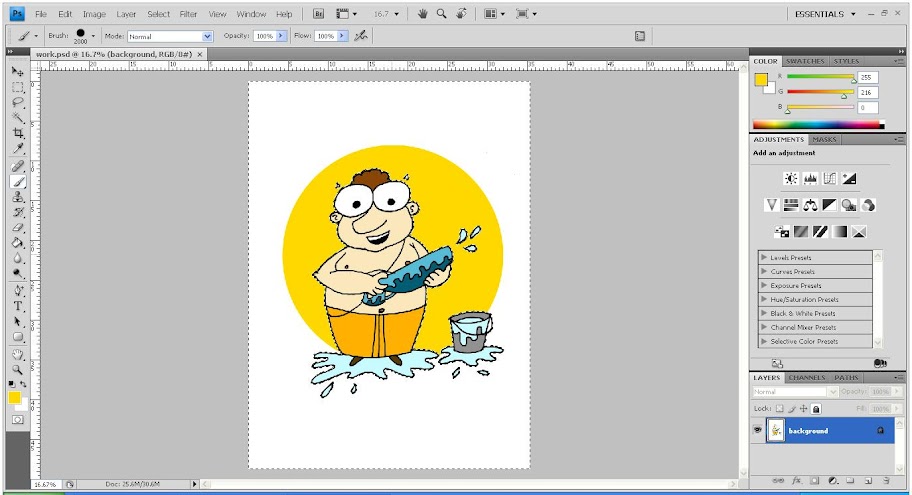912x495 pixels.
Task: Click the zoom percentage field in status bar
Action: pyautogui.click(x=45, y=484)
